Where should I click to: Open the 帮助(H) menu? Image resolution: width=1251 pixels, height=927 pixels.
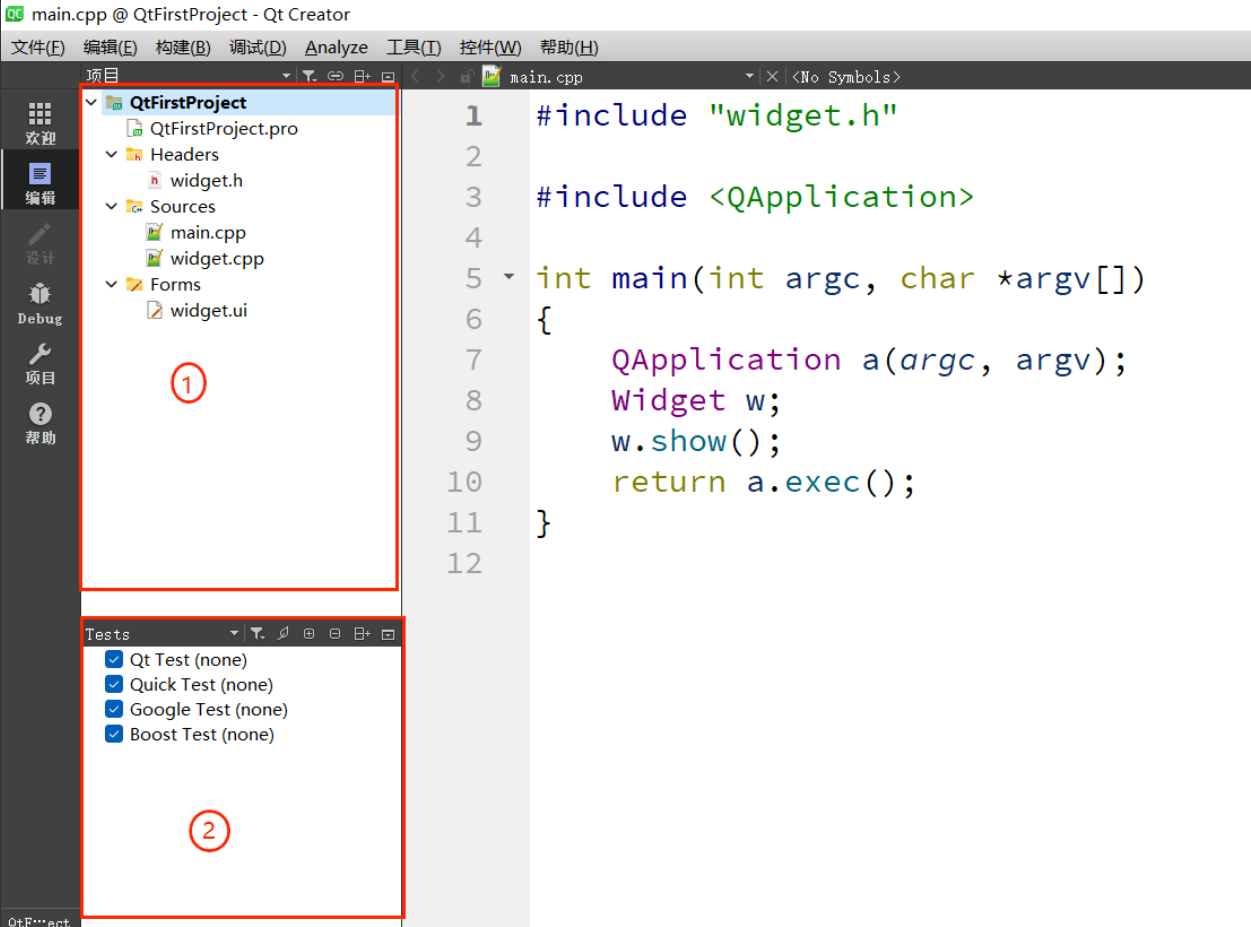(569, 47)
